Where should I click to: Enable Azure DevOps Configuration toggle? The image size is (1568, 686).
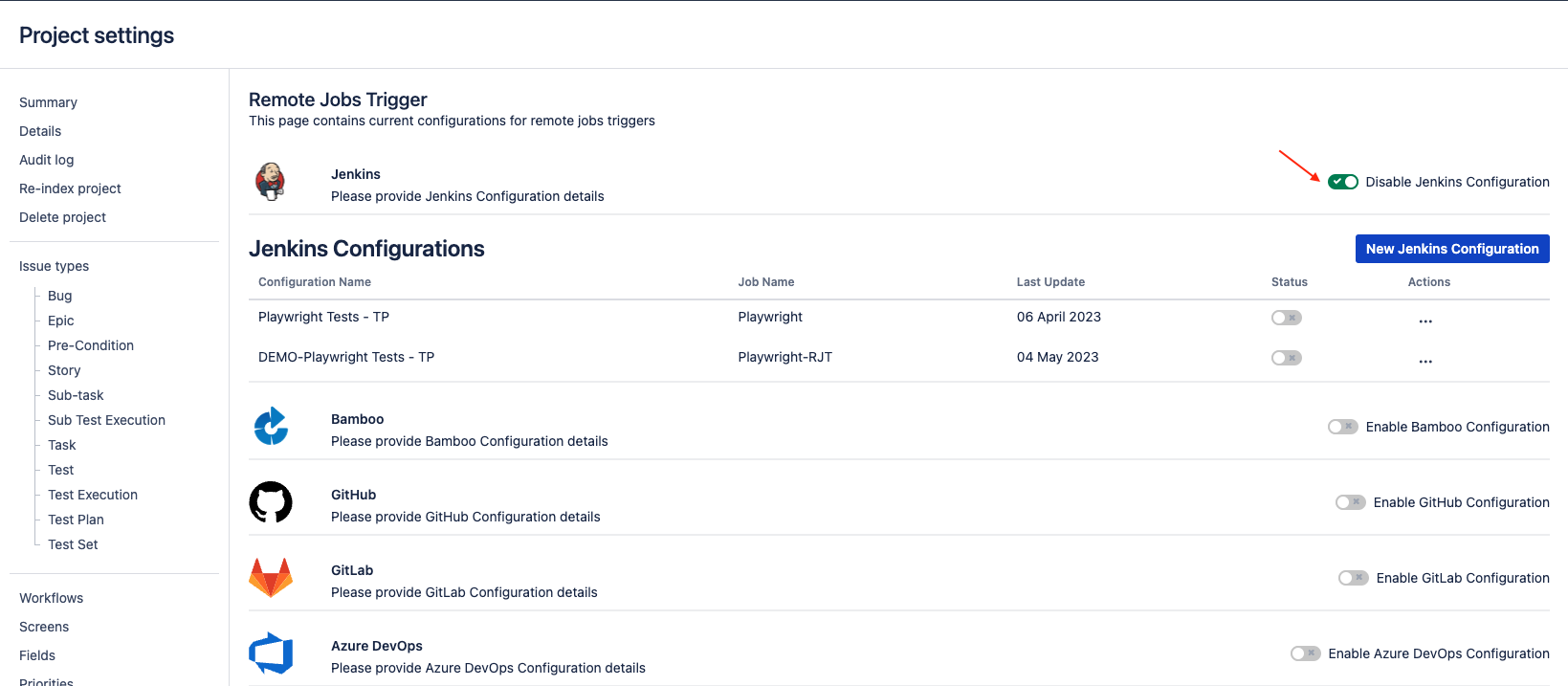(1306, 653)
